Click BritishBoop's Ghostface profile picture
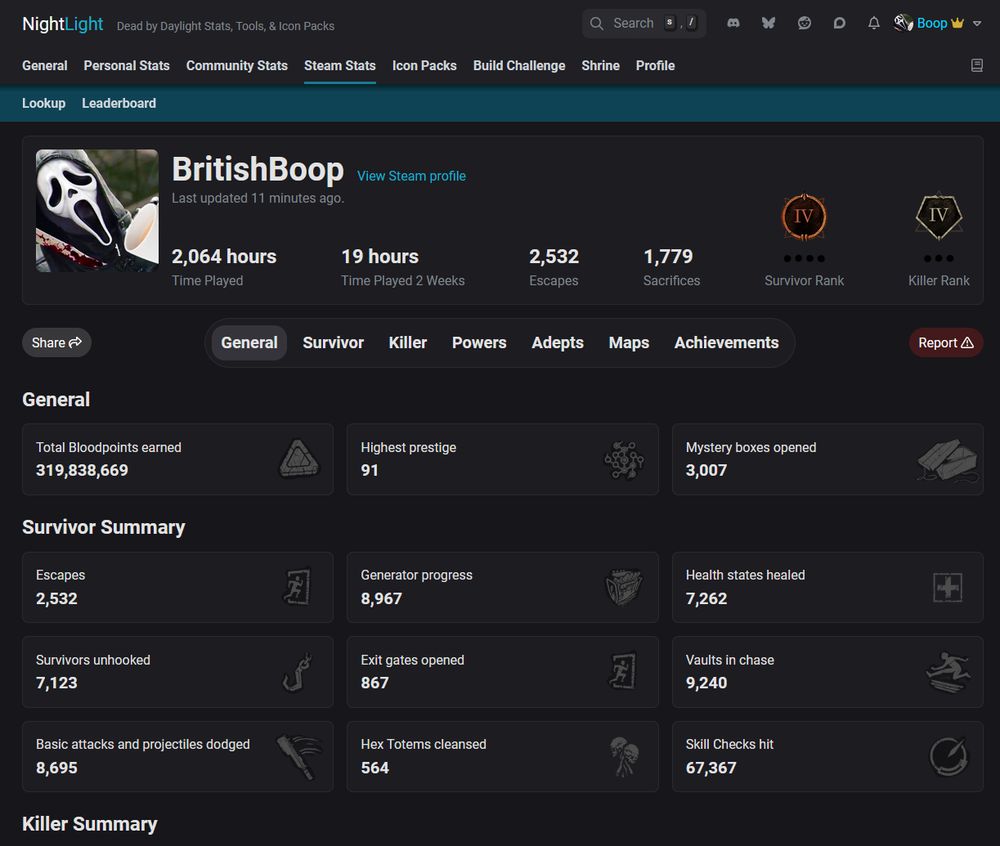 (x=96, y=210)
